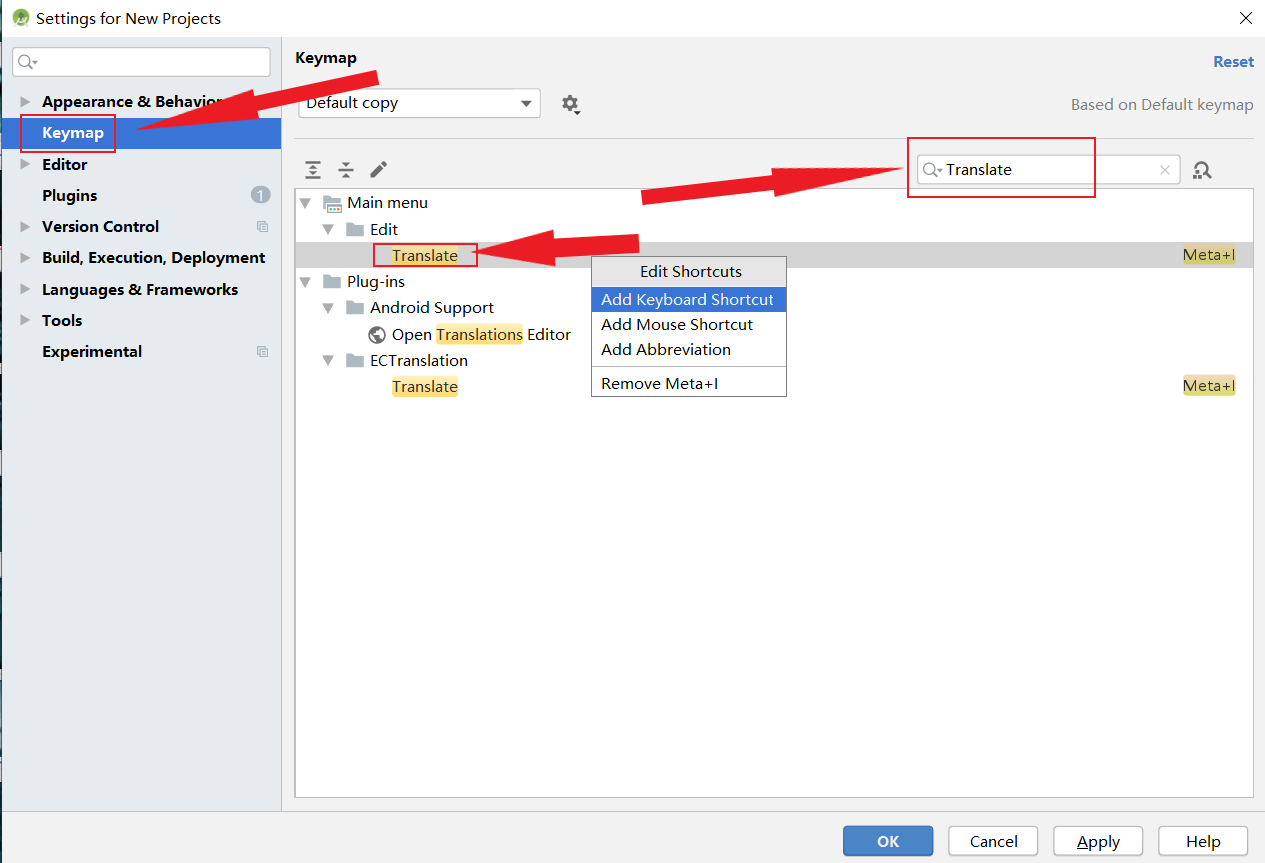Click Meta+I shortcut on Edit Translate row
The height and width of the screenshot is (863, 1265).
tap(1209, 256)
